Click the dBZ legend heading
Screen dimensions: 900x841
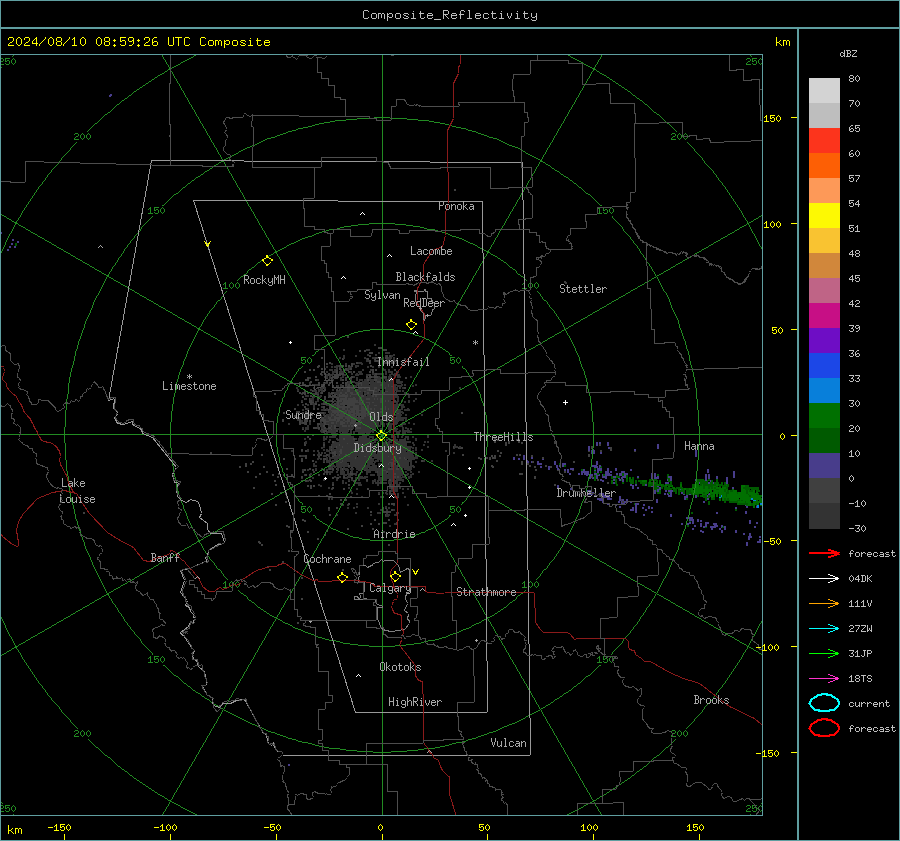pyautogui.click(x=848, y=53)
